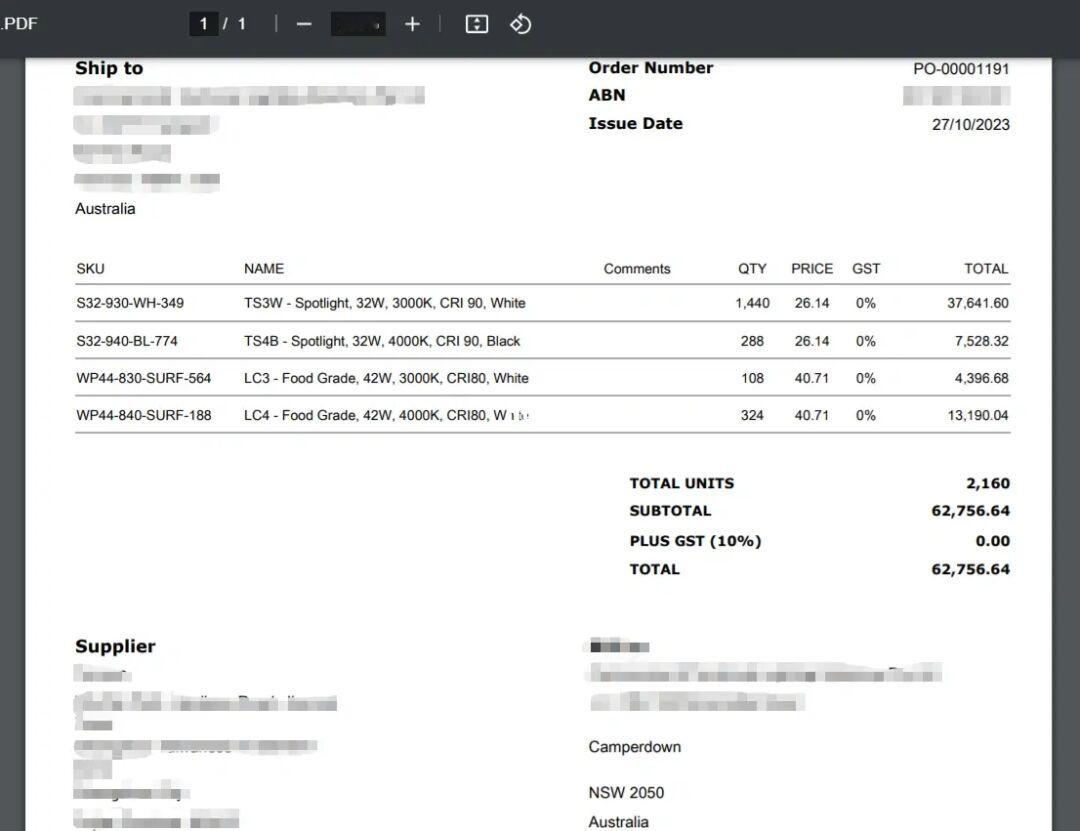Click the zoom out minus icon

(304, 24)
